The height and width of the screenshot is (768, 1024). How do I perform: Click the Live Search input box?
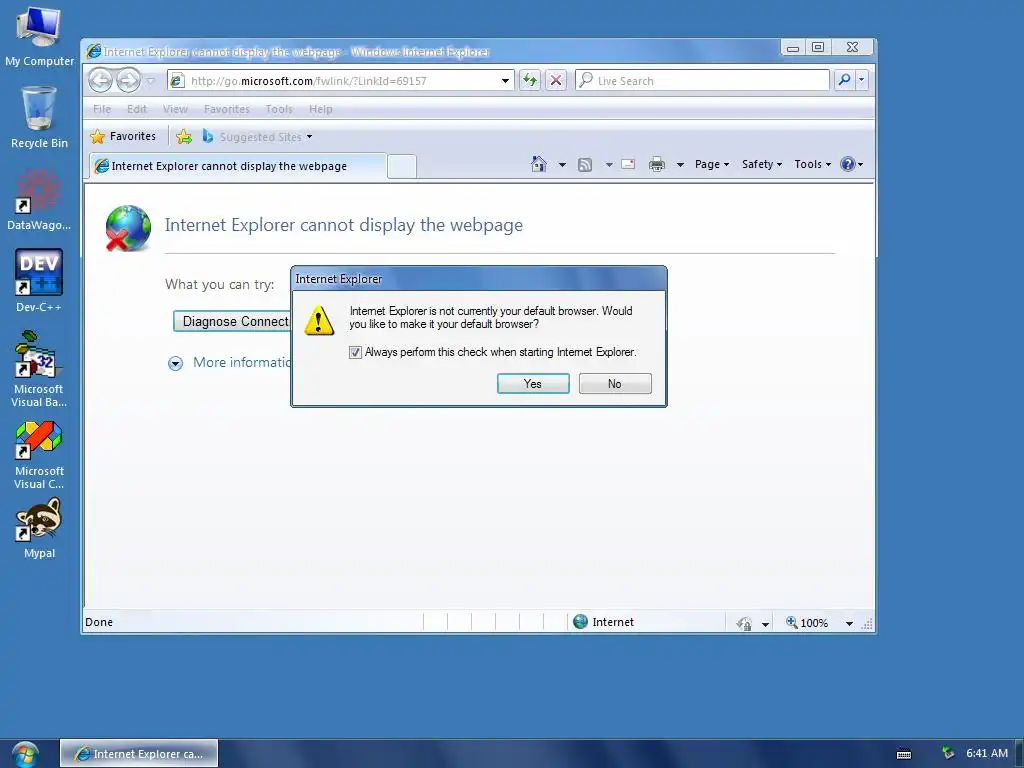[702, 80]
